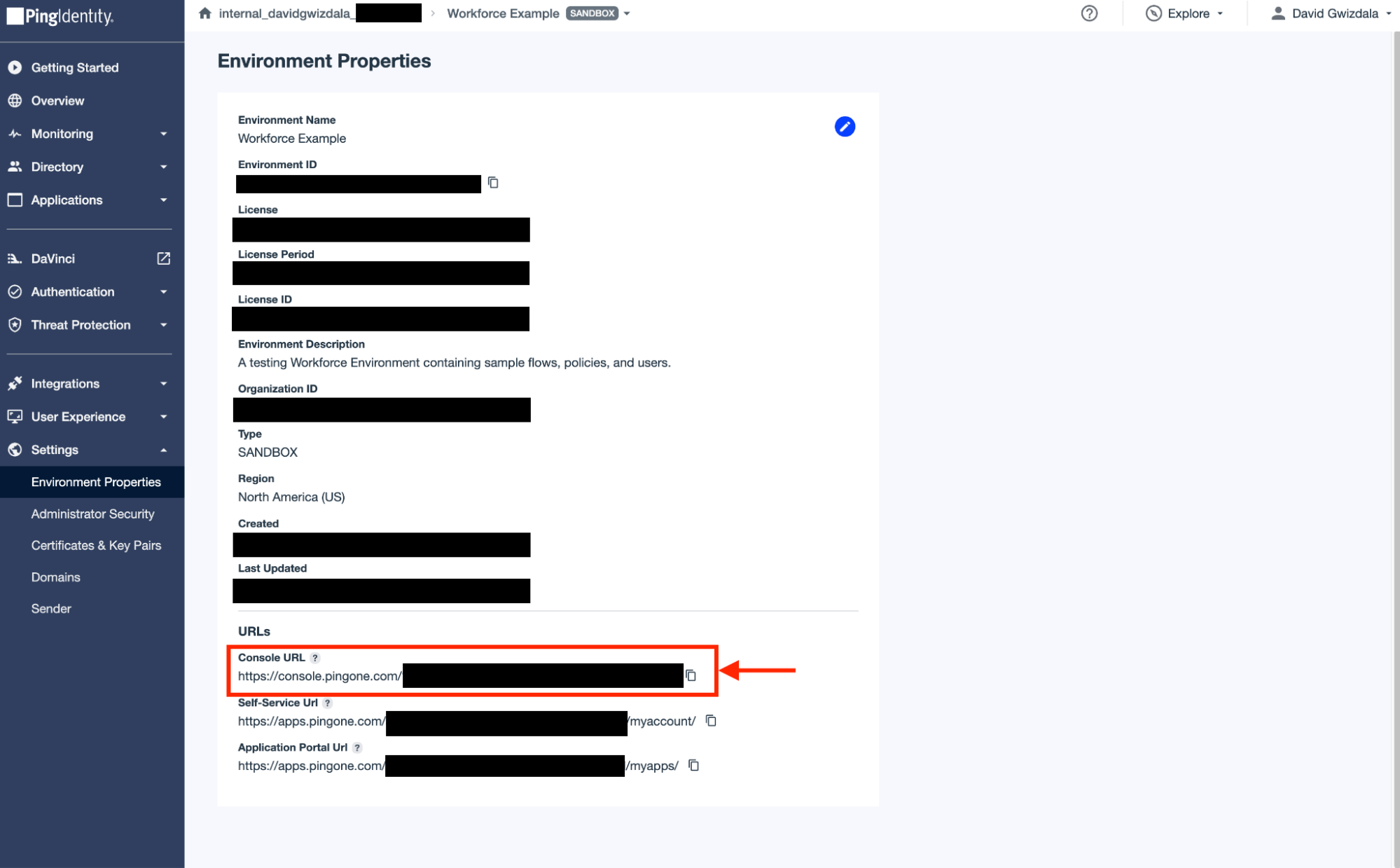This screenshot has height=868, width=1400.
Task: Click the help question mark icon by Self-Service URL
Action: click(328, 702)
